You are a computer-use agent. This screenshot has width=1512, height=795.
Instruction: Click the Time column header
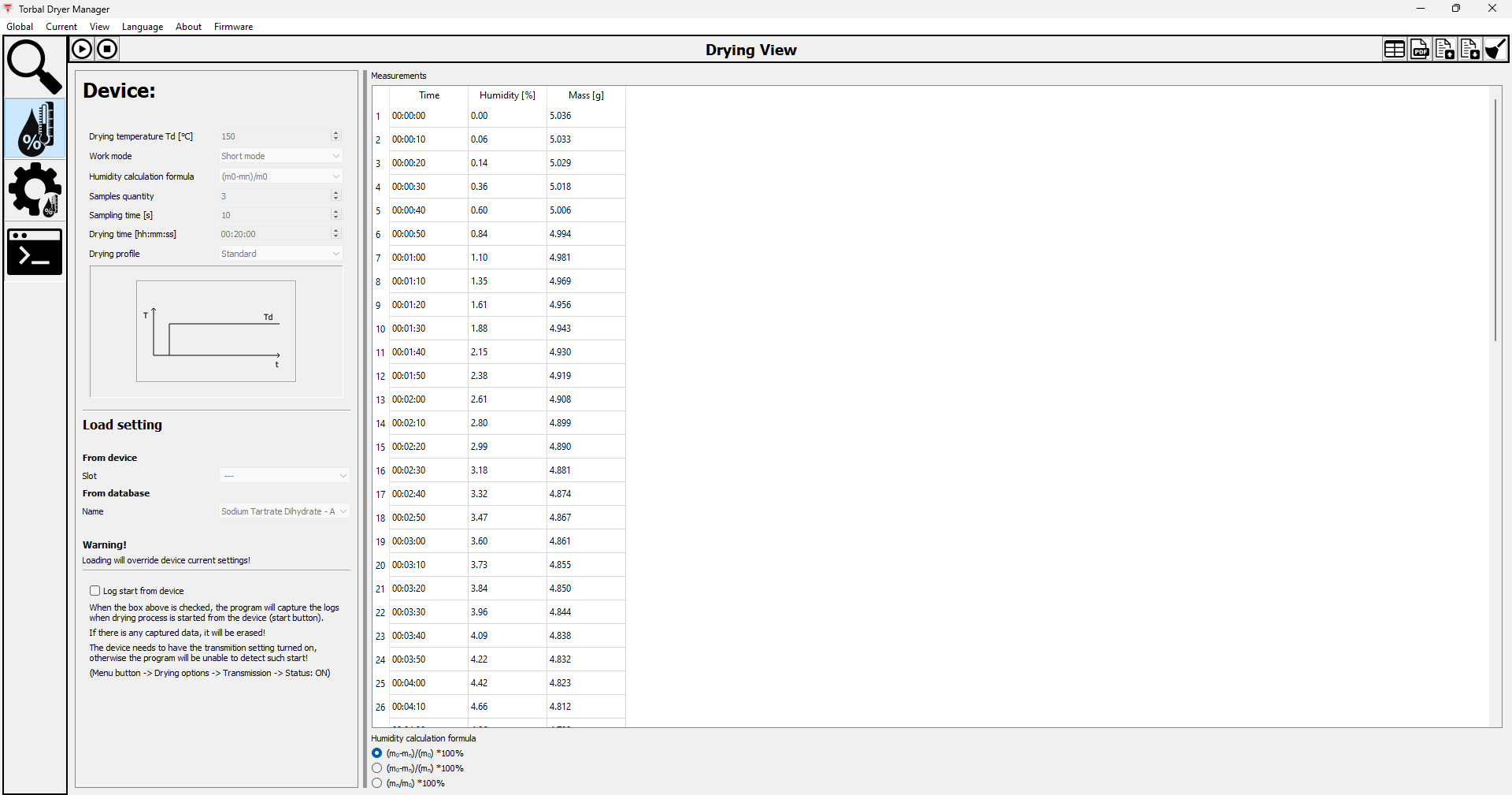[429, 95]
